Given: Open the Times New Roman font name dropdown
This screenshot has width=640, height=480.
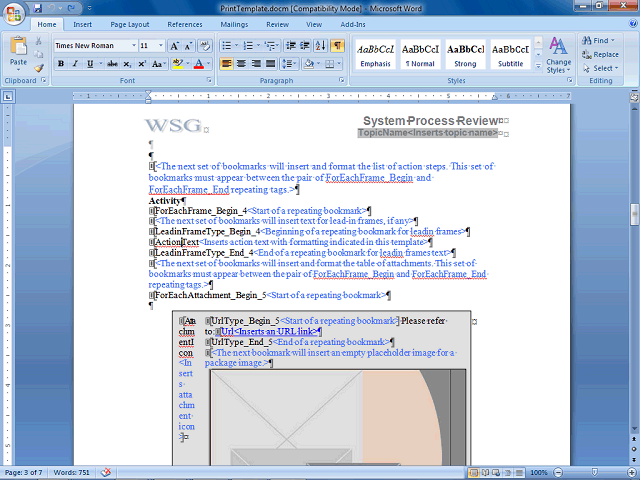Looking at the screenshot, I should click(133, 45).
